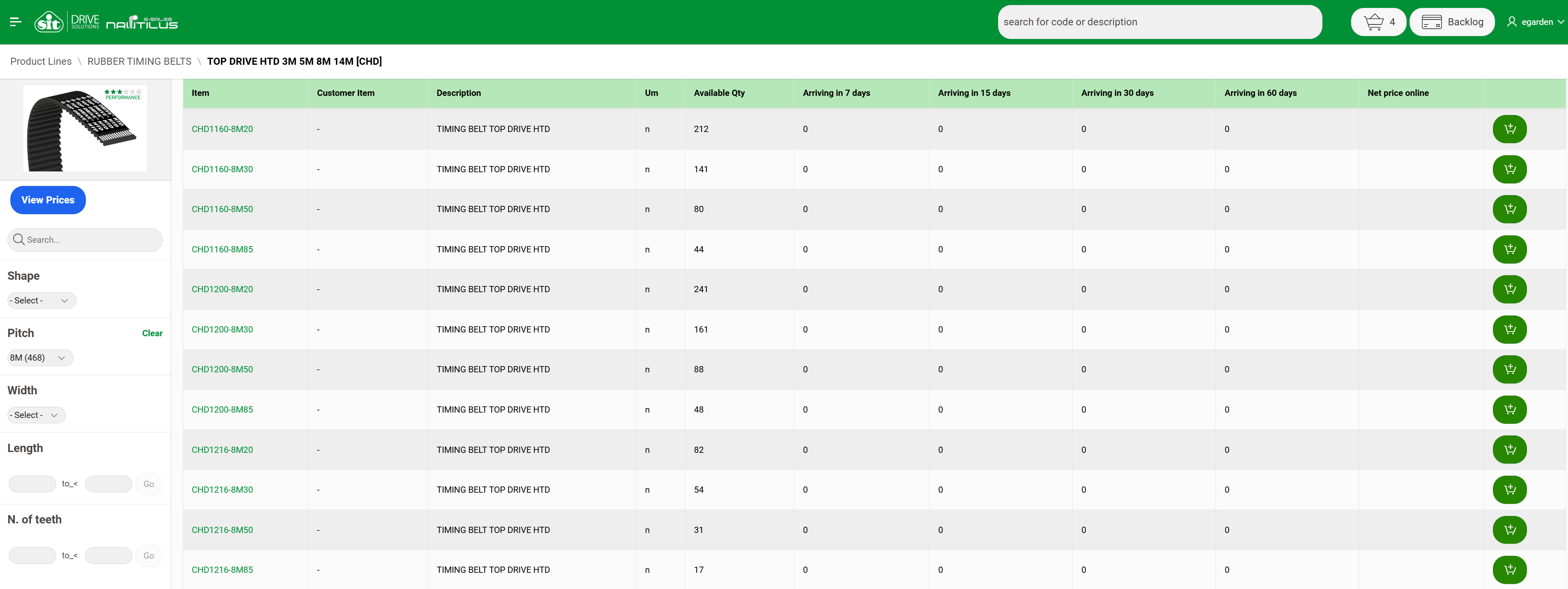This screenshot has height=589, width=1568.
Task: Add CHD1216-8M85 to cart
Action: [1509, 569]
